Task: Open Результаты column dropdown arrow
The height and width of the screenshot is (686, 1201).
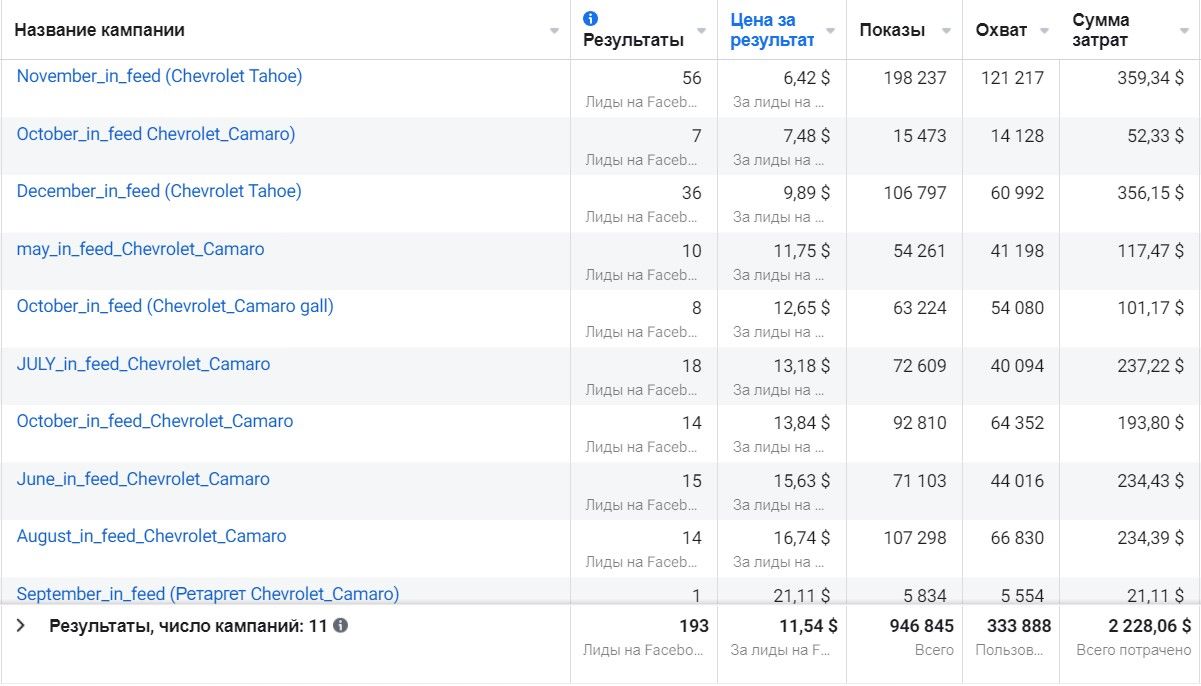Action: [702, 31]
